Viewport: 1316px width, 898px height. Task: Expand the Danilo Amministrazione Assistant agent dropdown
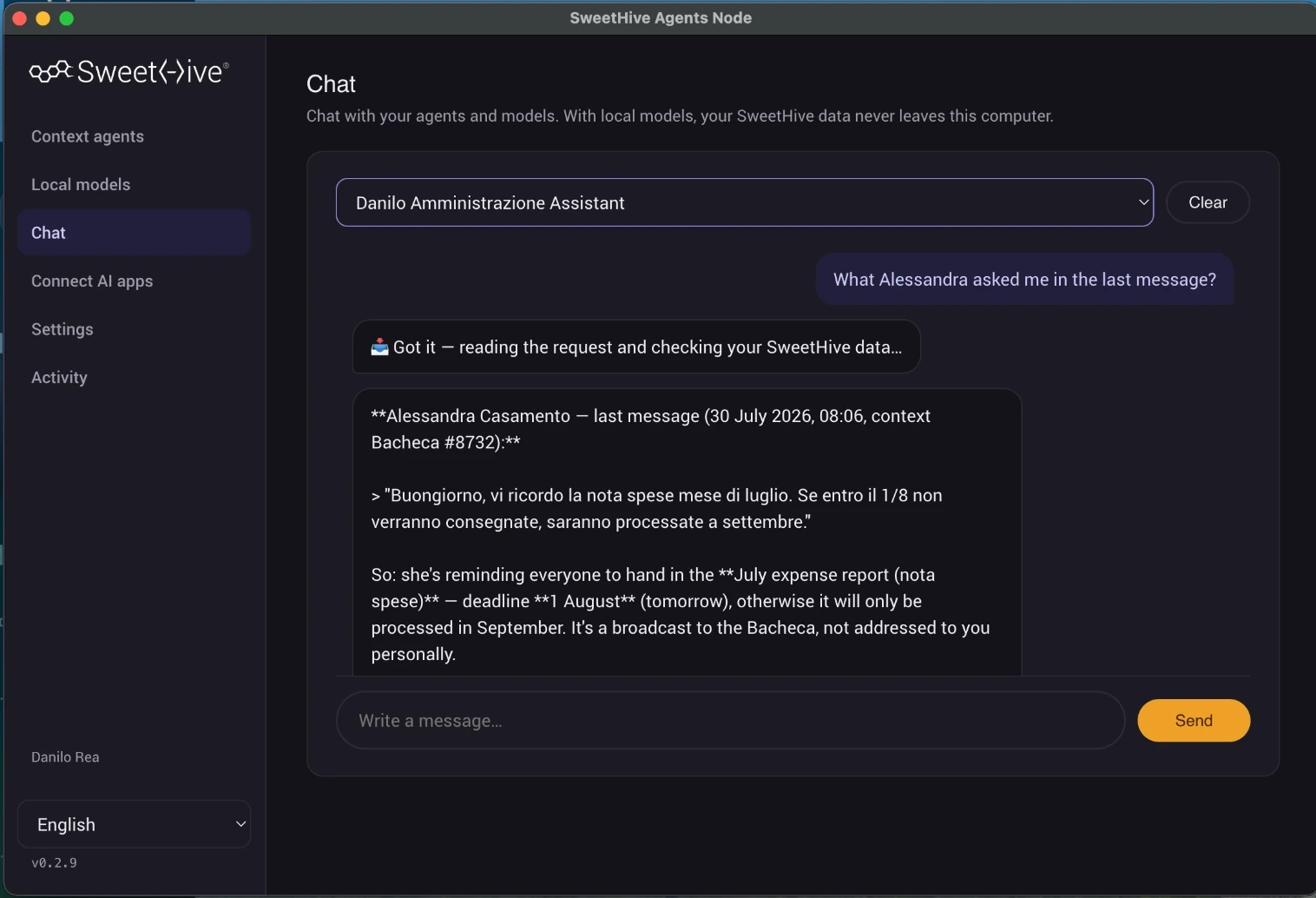point(745,202)
